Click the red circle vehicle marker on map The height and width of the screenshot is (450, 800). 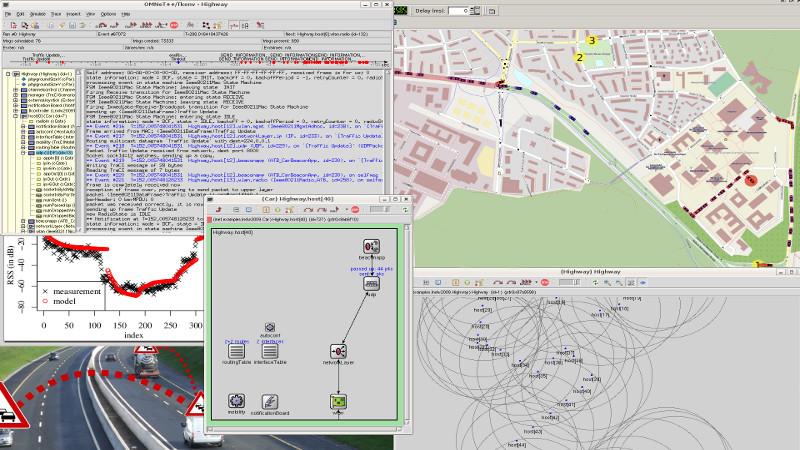[x=750, y=180]
